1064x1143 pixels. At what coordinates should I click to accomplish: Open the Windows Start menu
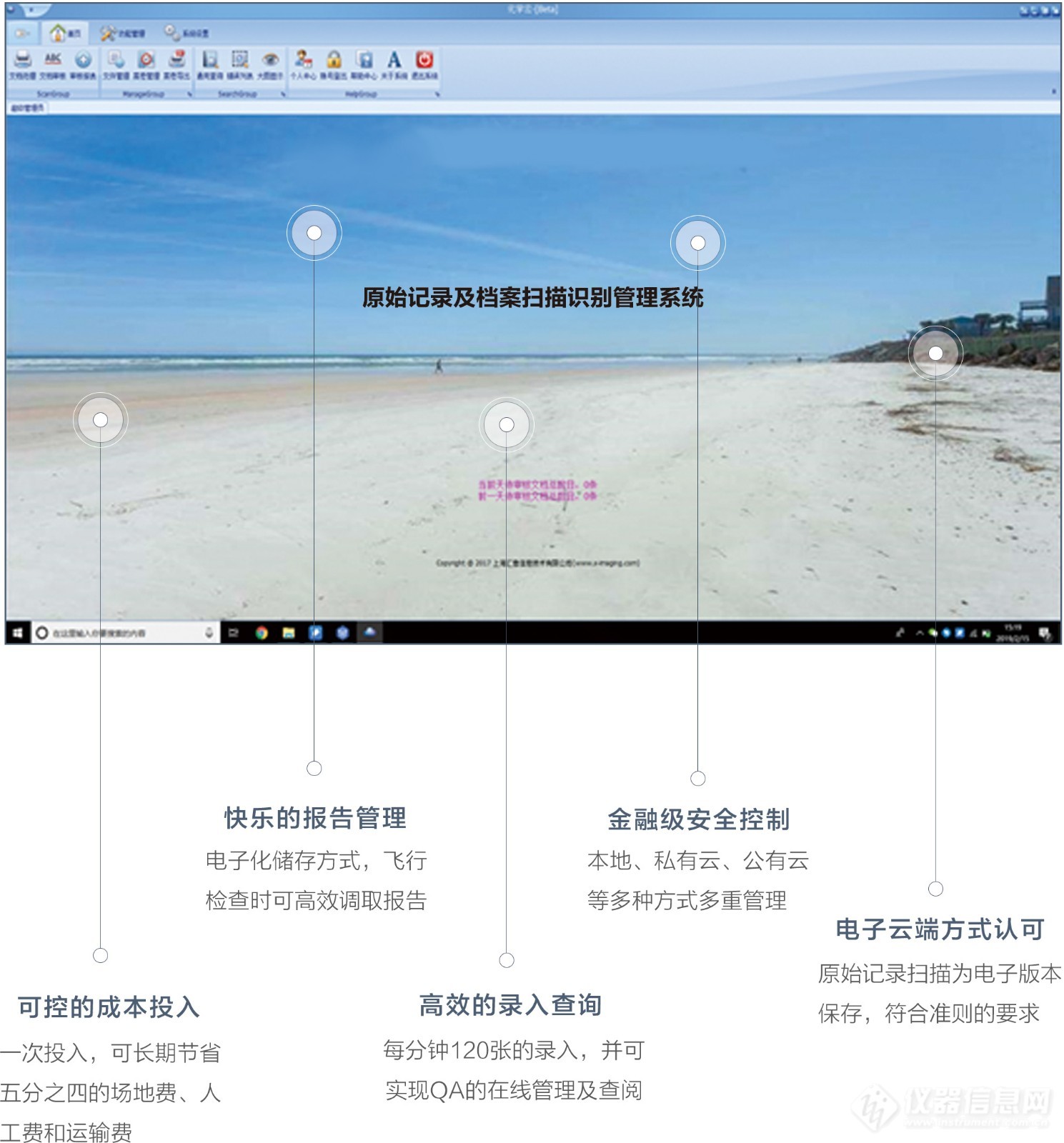(x=18, y=633)
